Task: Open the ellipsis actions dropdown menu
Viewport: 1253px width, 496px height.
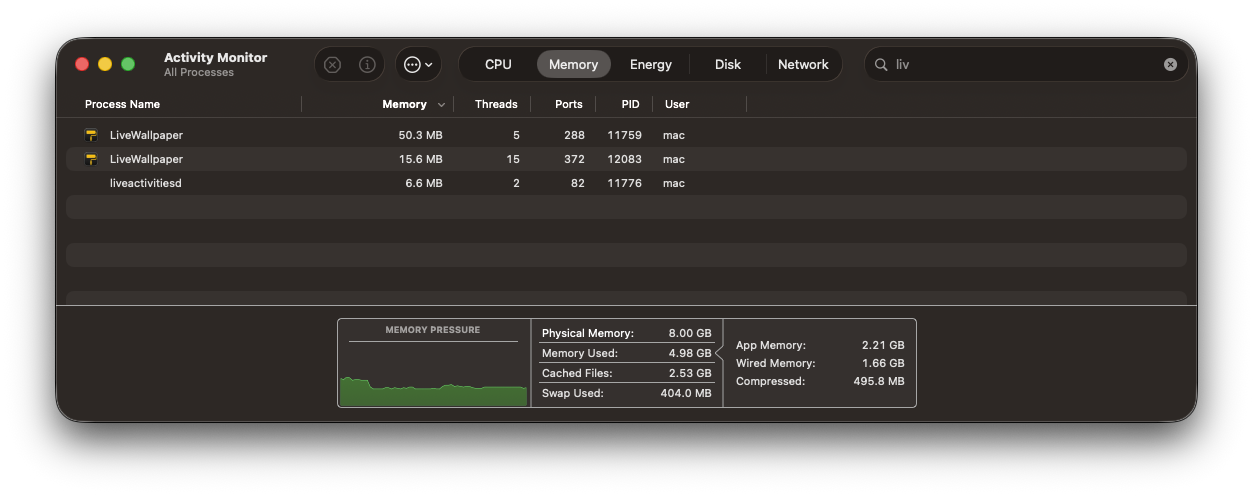Action: 418,64
